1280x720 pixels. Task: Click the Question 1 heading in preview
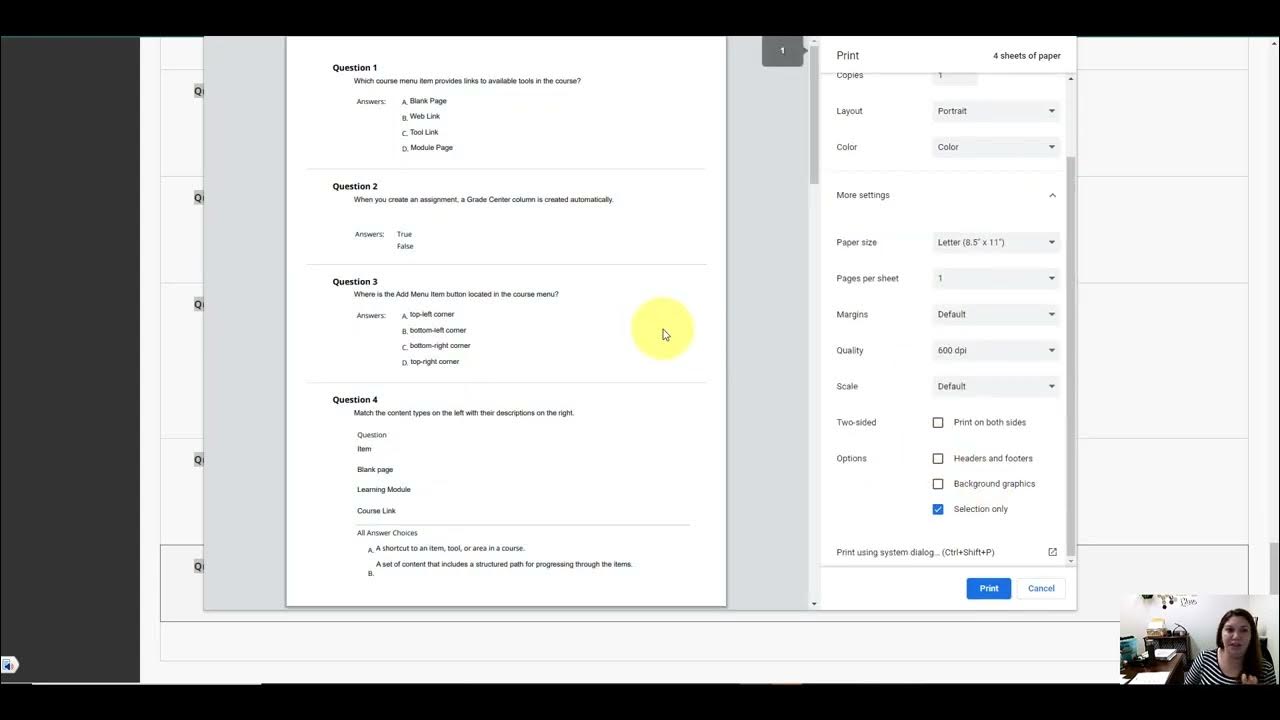355,68
